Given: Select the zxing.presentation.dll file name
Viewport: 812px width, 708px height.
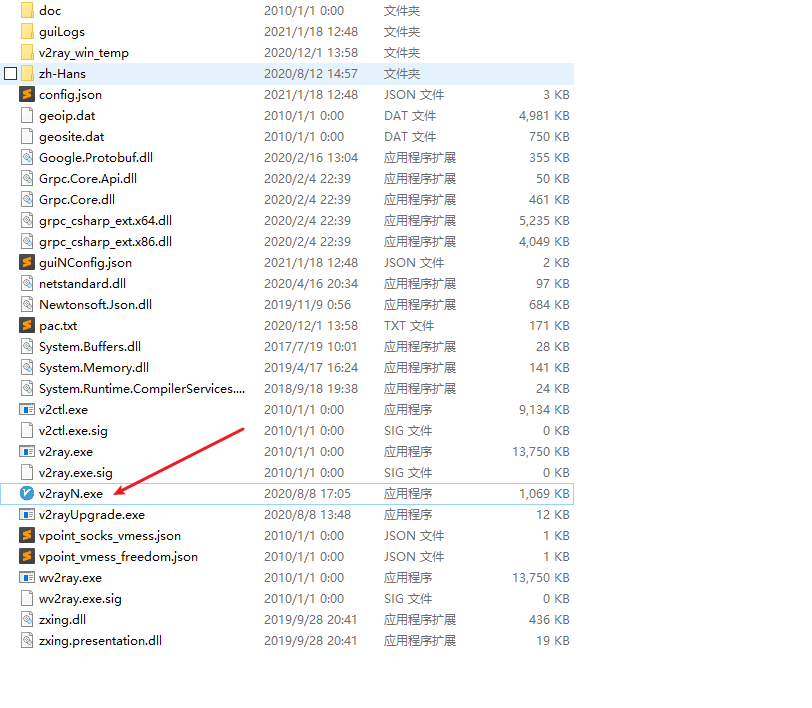Looking at the screenshot, I should tap(100, 640).
